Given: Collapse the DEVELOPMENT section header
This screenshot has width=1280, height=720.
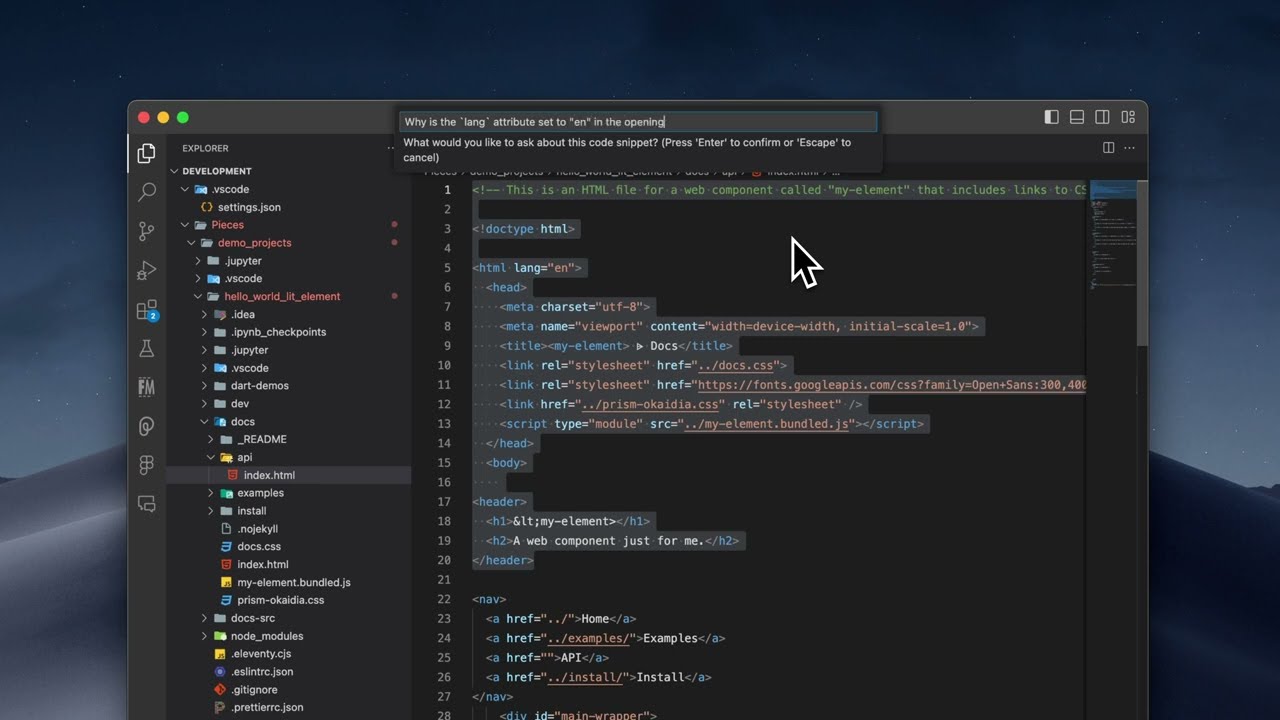Looking at the screenshot, I should (216, 171).
